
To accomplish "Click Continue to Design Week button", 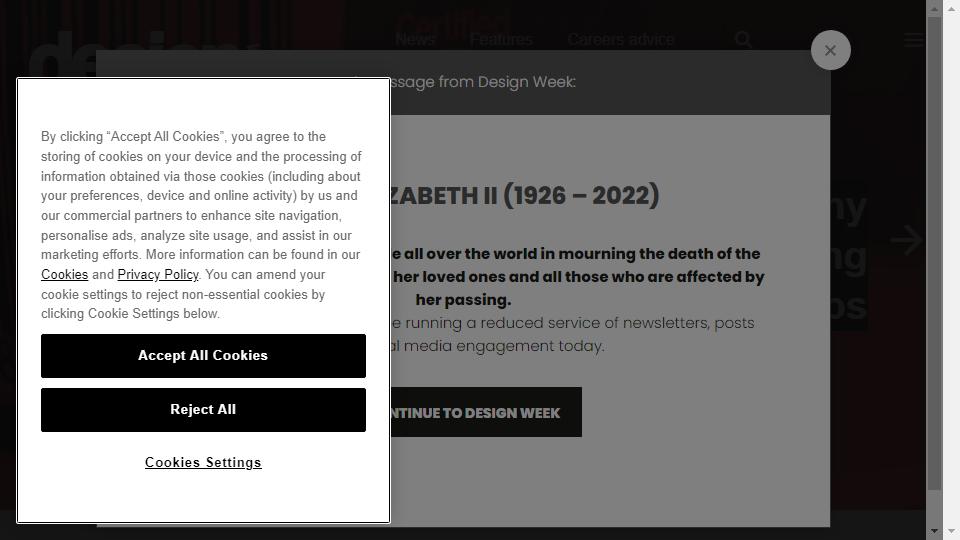I will [486, 412].
